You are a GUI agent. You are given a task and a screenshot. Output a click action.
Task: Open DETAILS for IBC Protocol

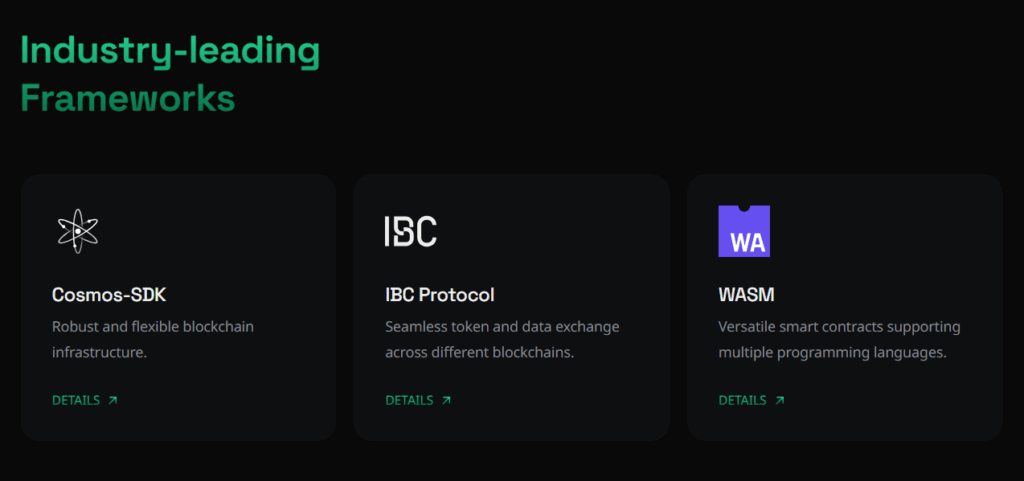[x=409, y=400]
